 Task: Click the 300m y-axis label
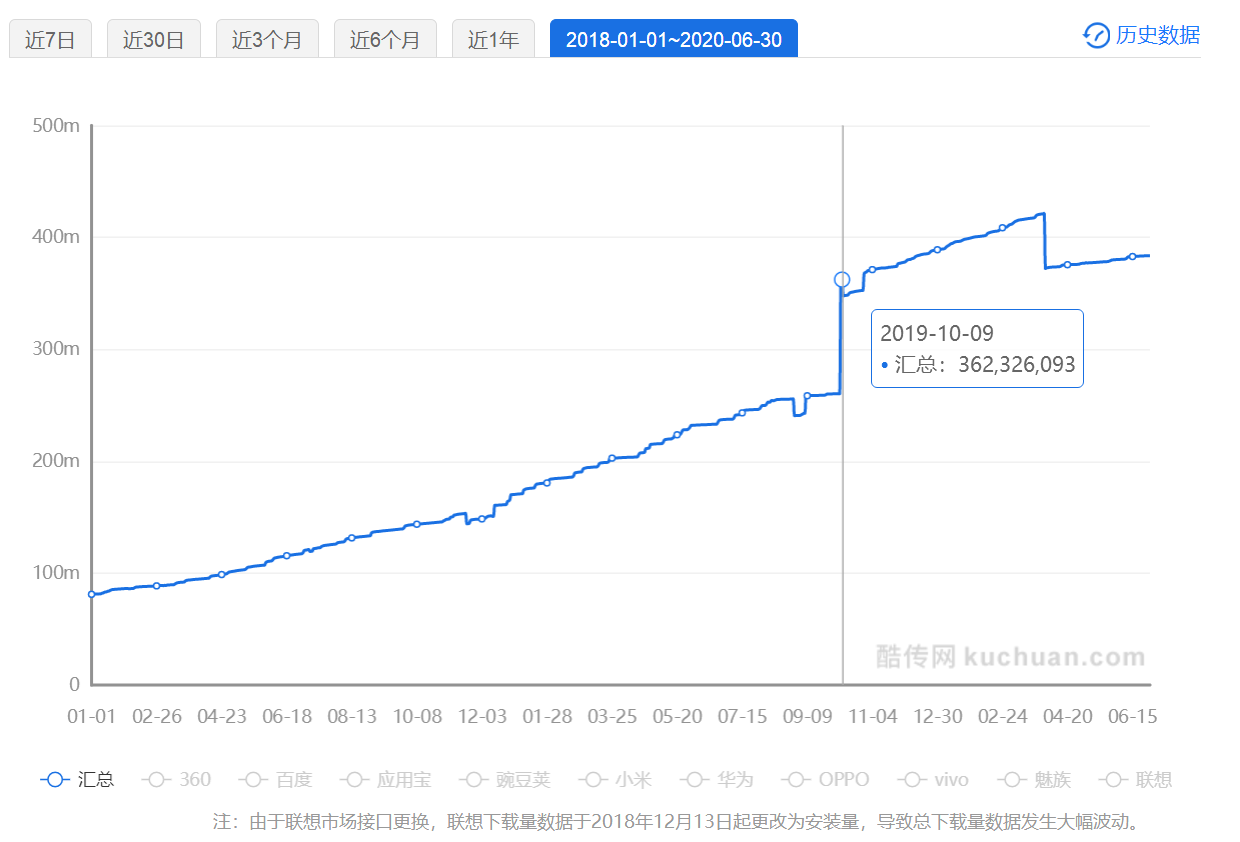click(56, 349)
